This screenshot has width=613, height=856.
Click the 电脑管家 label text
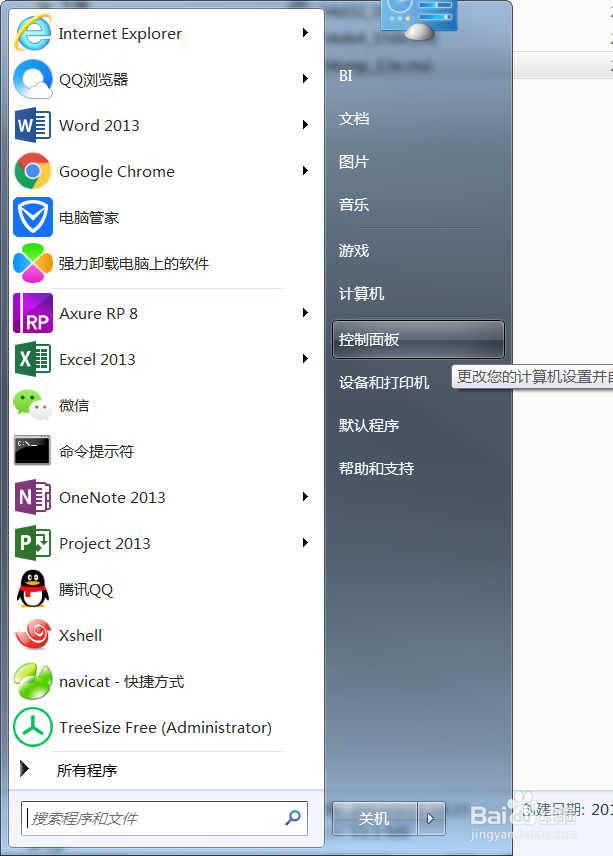[x=88, y=218]
